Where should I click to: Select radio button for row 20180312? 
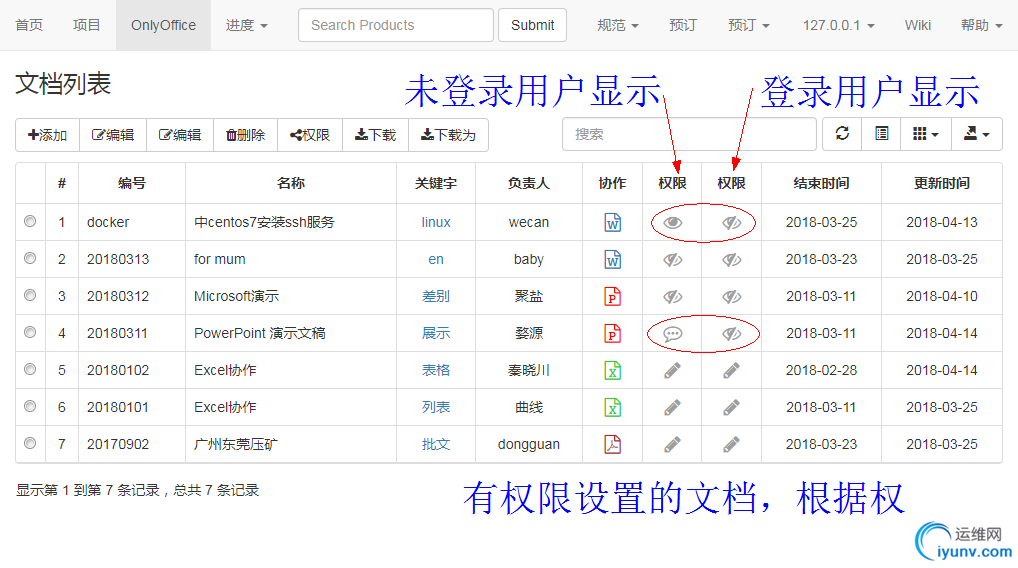(30, 295)
